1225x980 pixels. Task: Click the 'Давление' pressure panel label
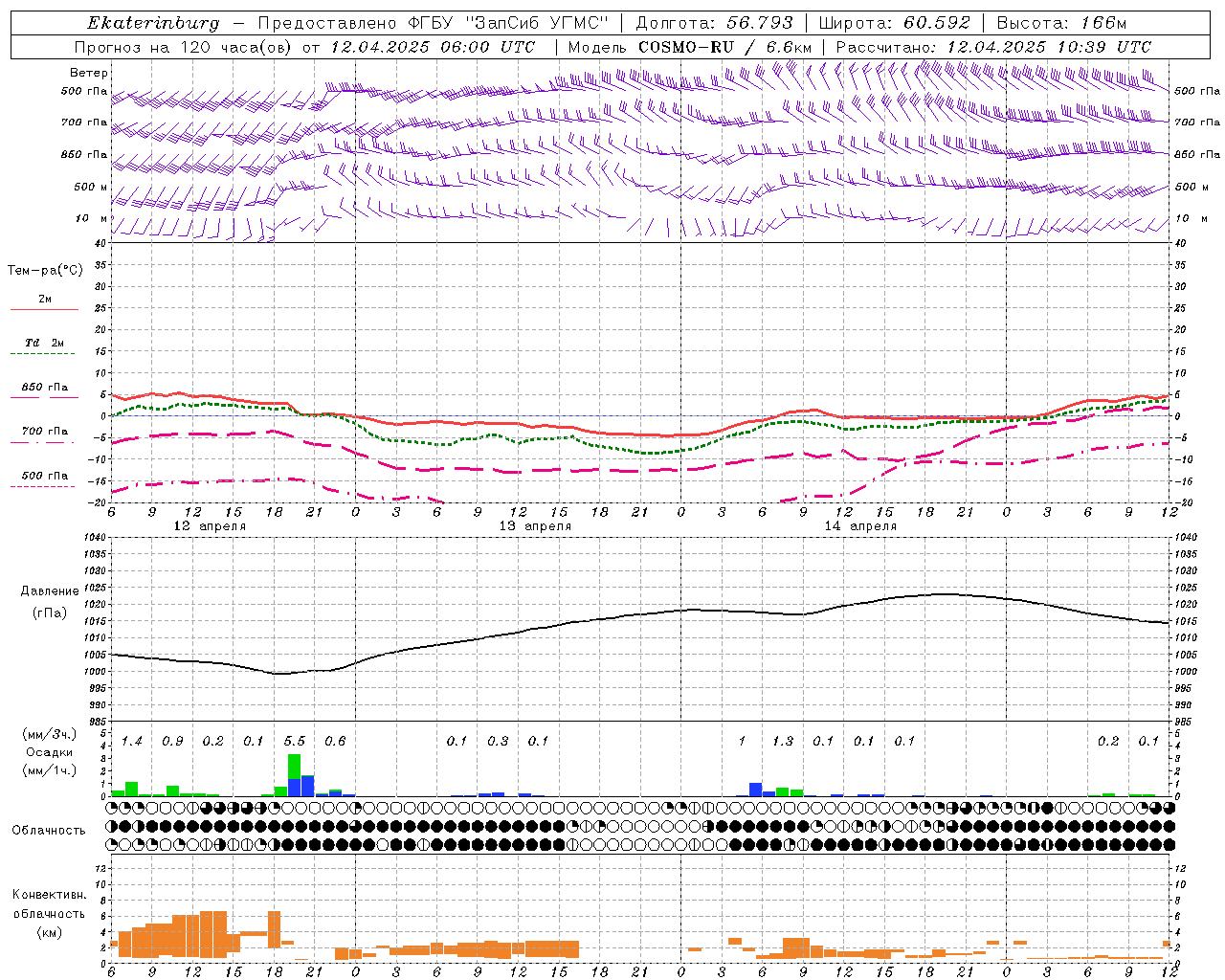point(50,591)
